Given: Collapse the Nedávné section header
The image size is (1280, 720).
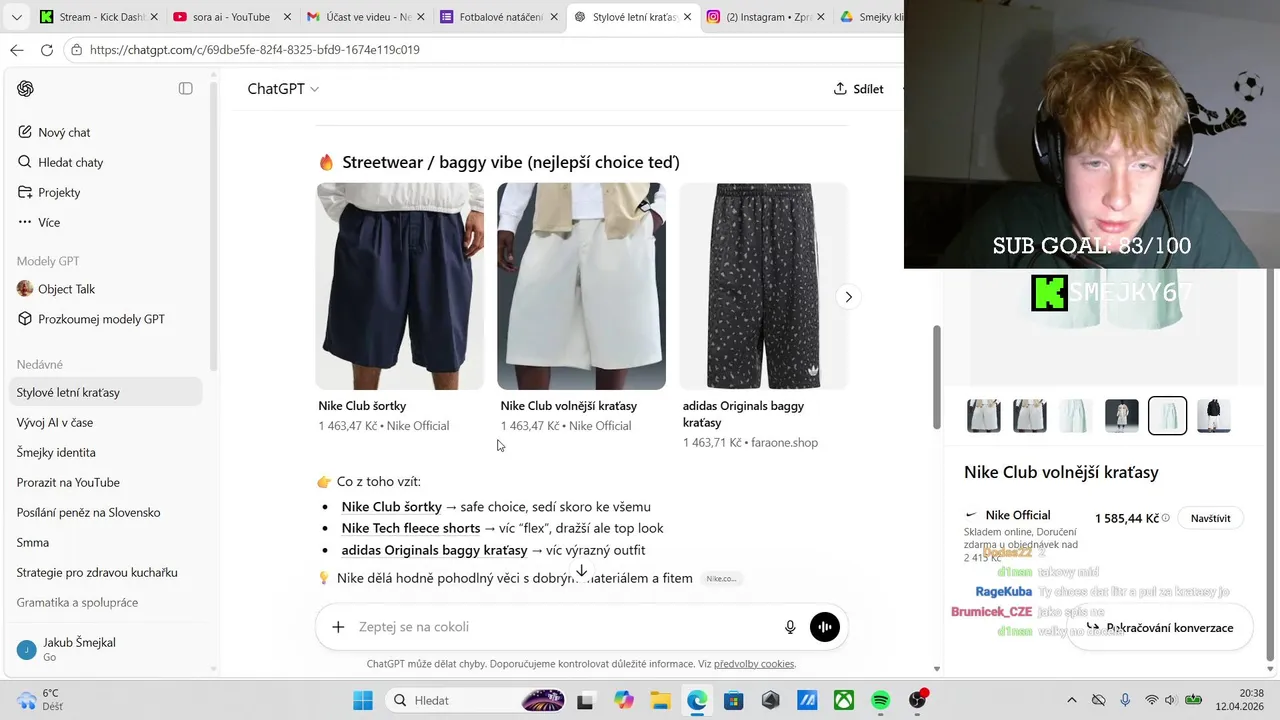Looking at the screenshot, I should coord(40,364).
